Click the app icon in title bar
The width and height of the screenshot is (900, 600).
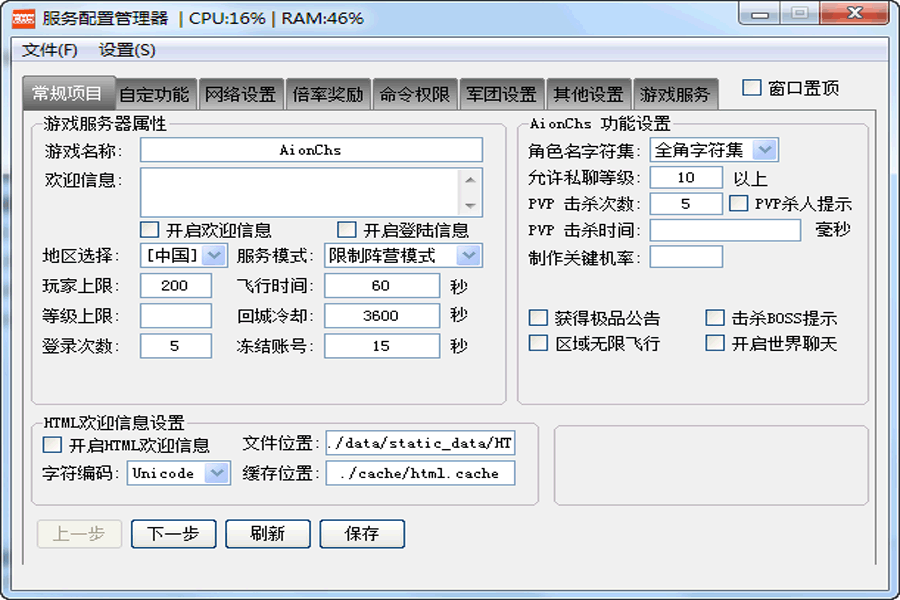(23, 17)
